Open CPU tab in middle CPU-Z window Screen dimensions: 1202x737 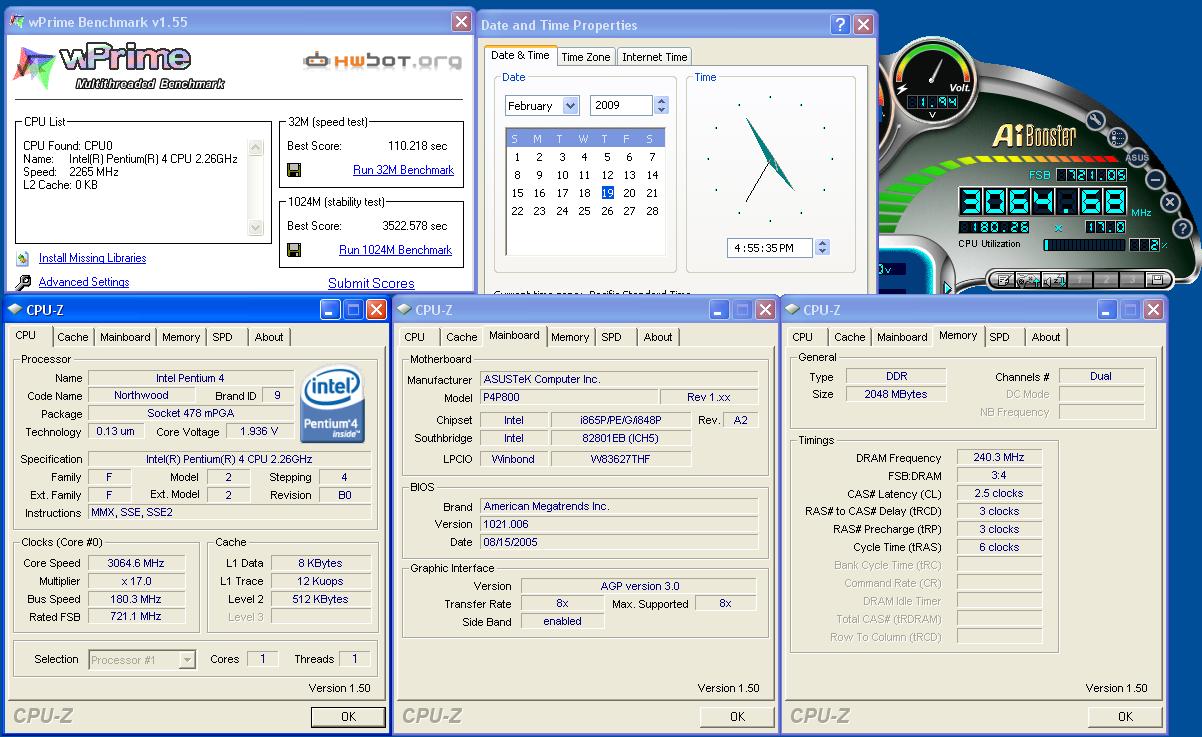[x=415, y=337]
